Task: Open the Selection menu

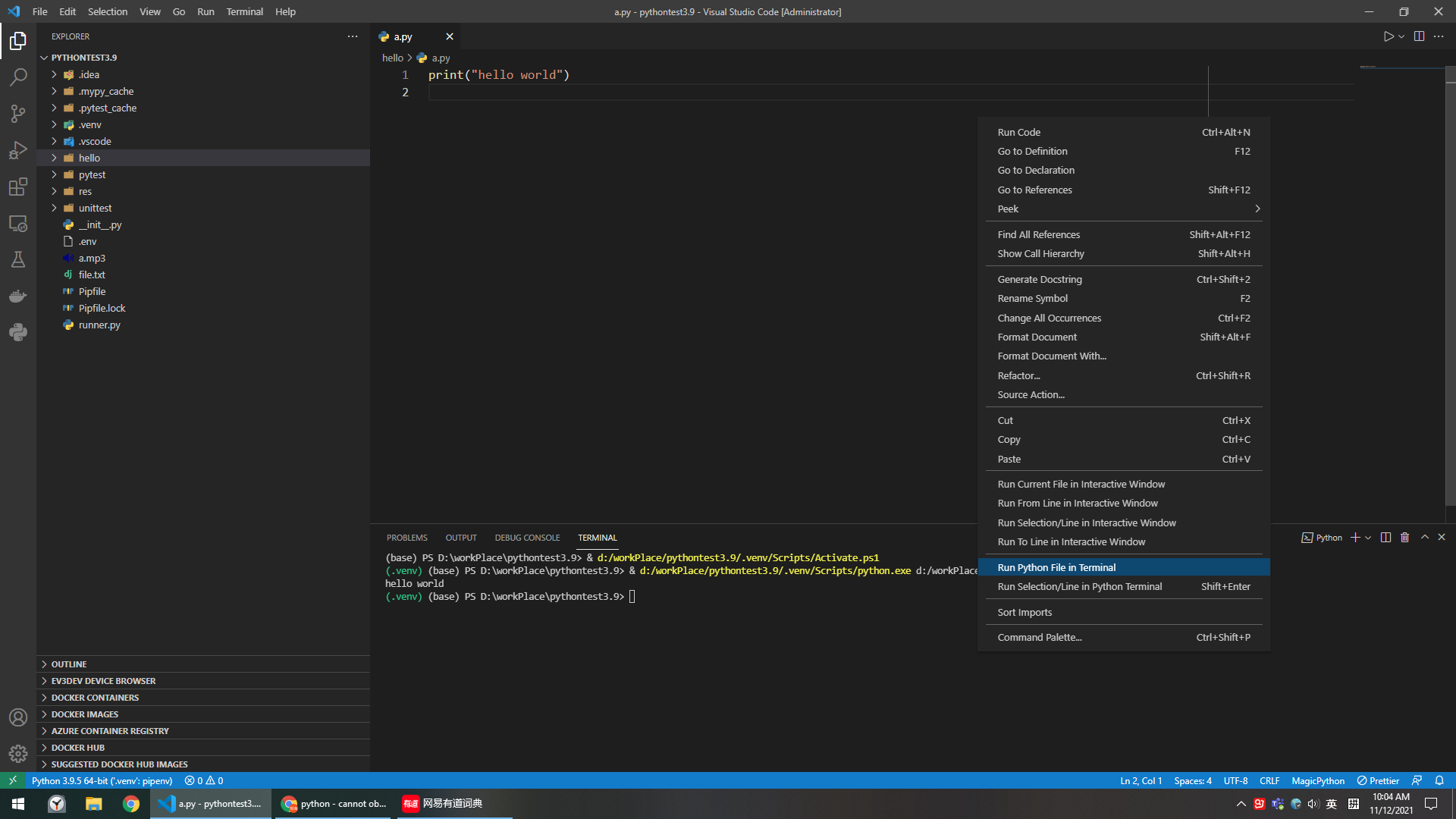Action: (x=108, y=11)
